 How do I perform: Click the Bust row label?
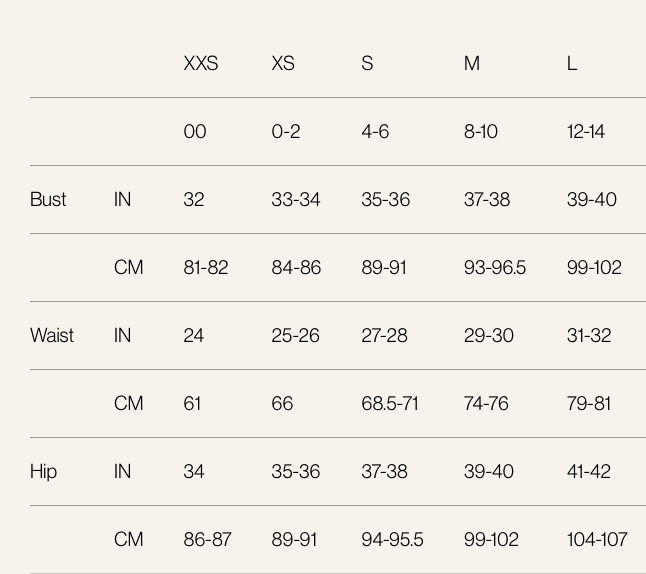pyautogui.click(x=48, y=199)
